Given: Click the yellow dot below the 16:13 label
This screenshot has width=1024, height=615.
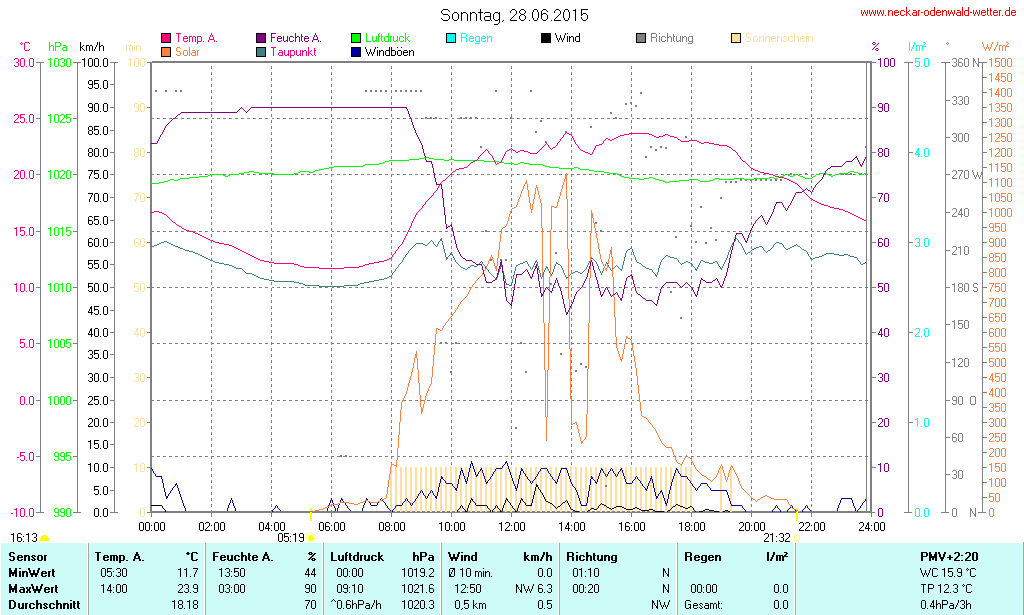Looking at the screenshot, I should tap(44, 539).
